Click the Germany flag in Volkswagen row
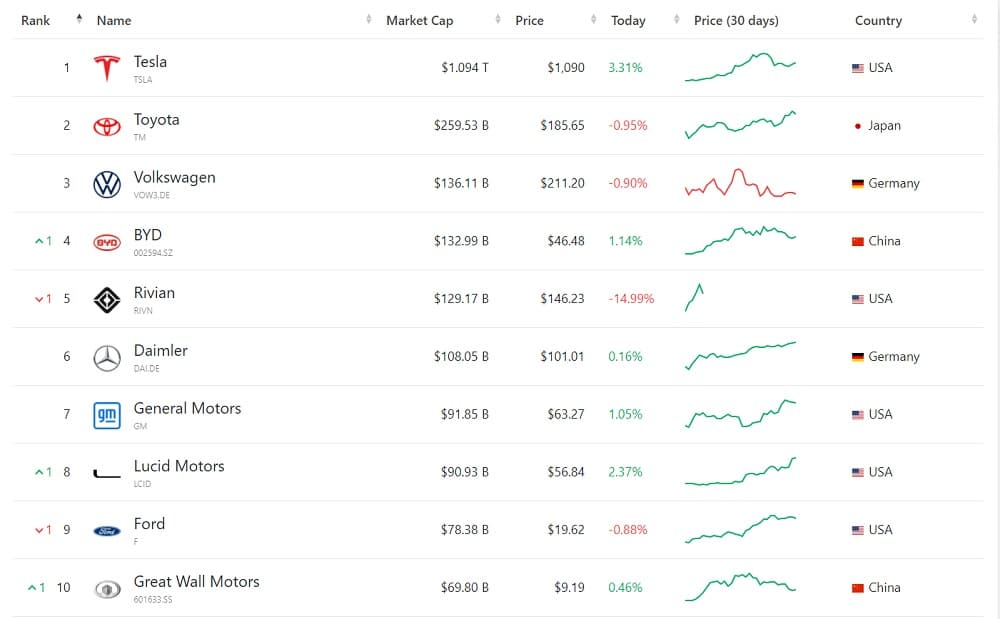 point(858,184)
